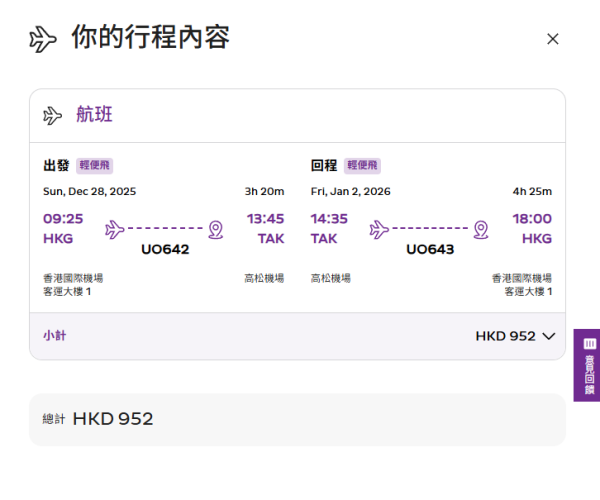Expand the HKD 952 subtotal chevron
Viewport: 600px width, 500px height.
[x=549, y=336]
